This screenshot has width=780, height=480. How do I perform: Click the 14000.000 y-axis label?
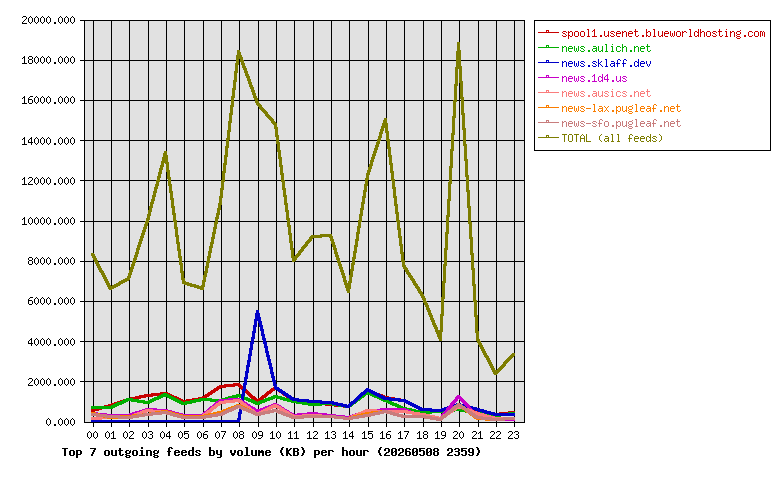click(48, 141)
